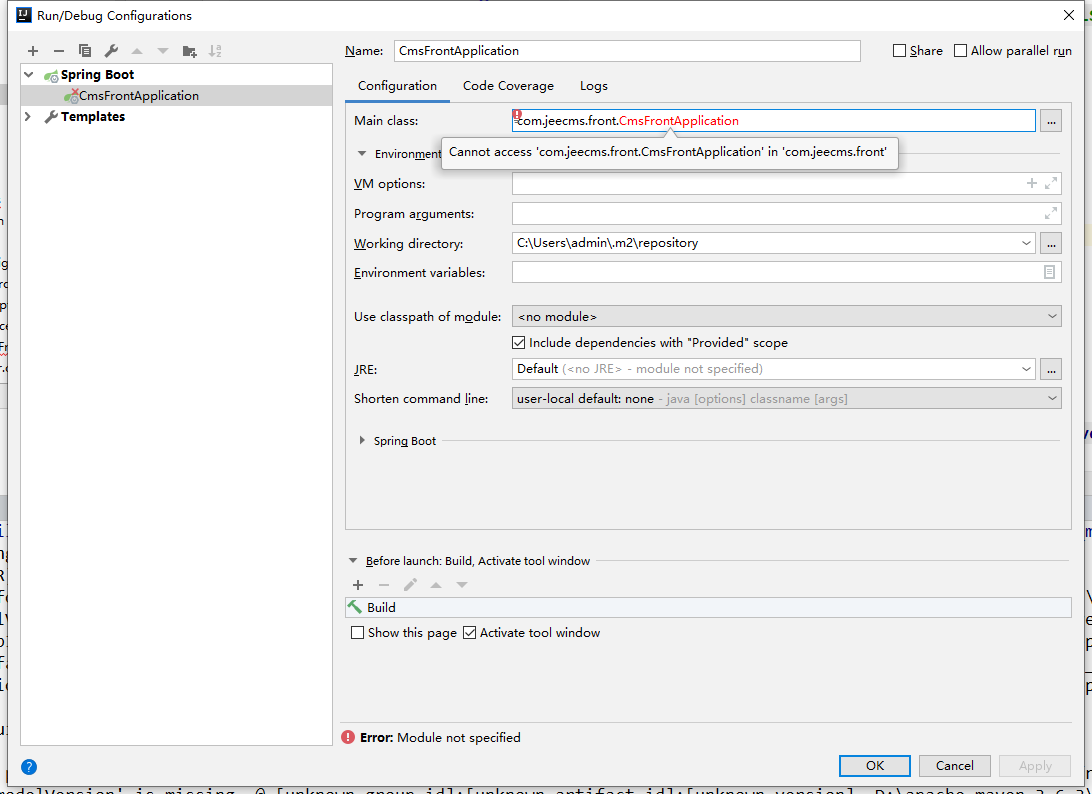Browse for Main class using ellipsis button
The width and height of the screenshot is (1092, 794).
pyautogui.click(x=1050, y=121)
